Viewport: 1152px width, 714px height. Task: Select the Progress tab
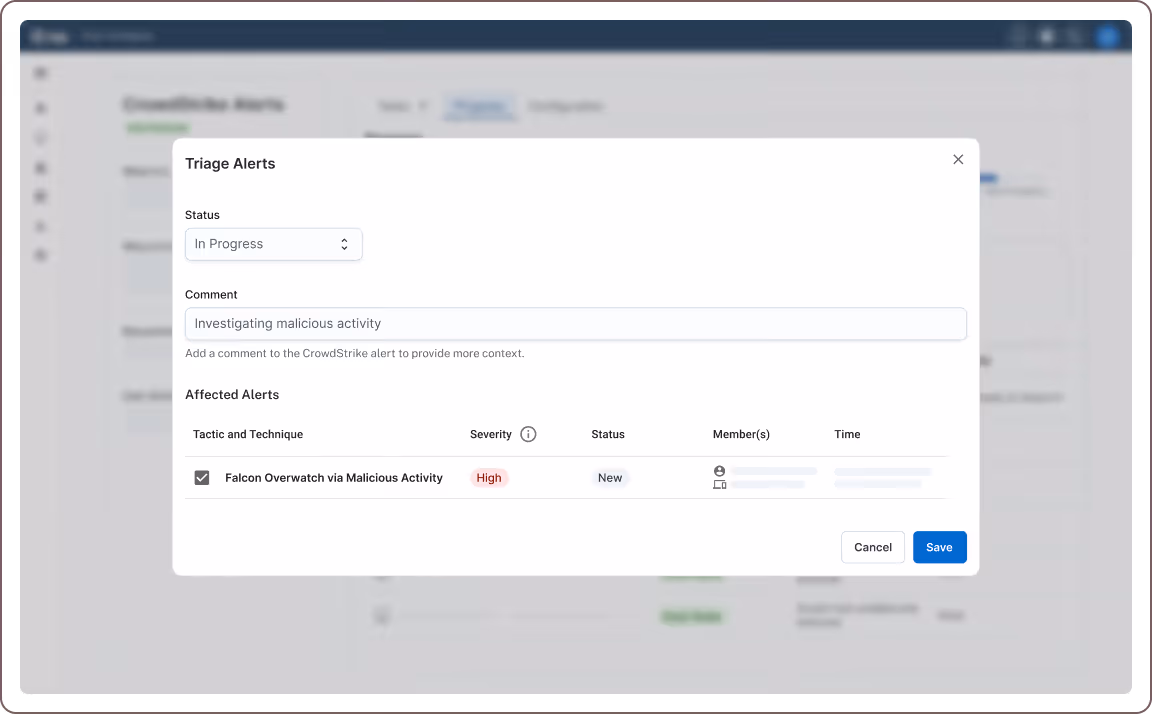479,106
